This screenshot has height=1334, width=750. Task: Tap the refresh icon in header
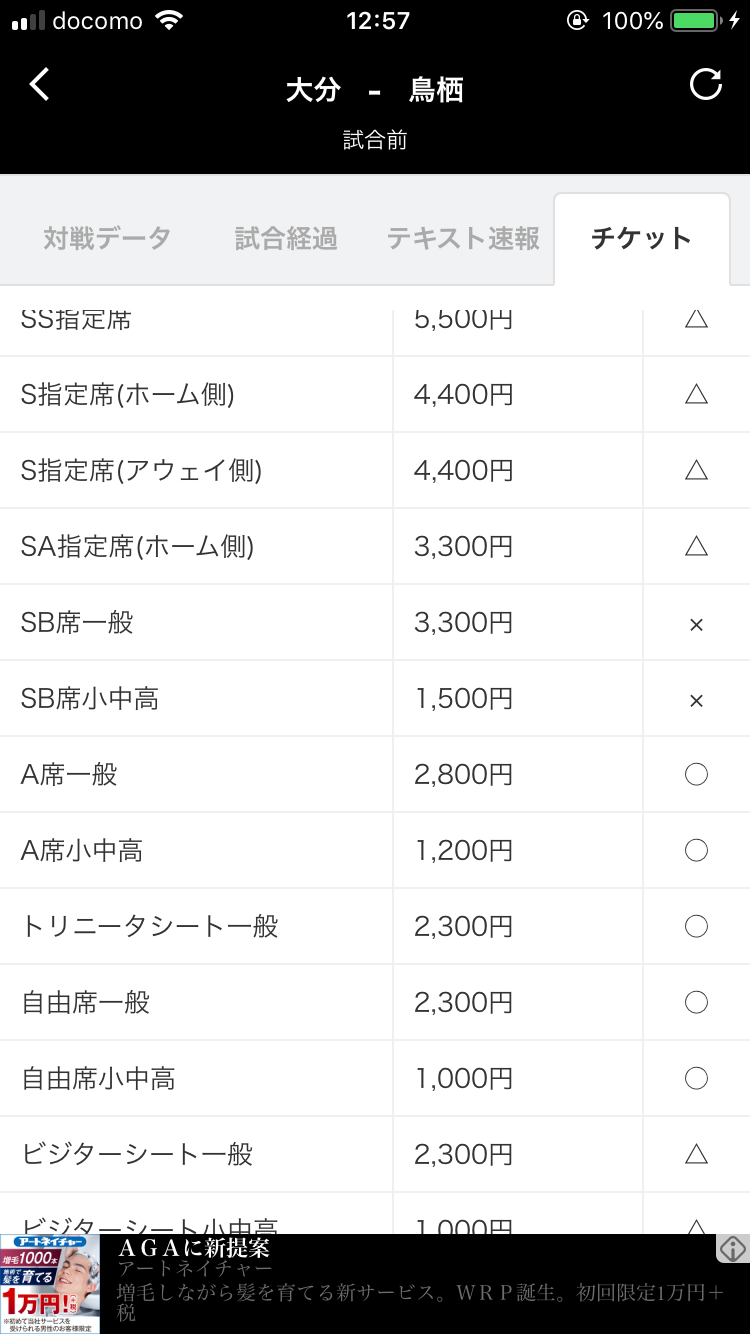click(x=706, y=85)
